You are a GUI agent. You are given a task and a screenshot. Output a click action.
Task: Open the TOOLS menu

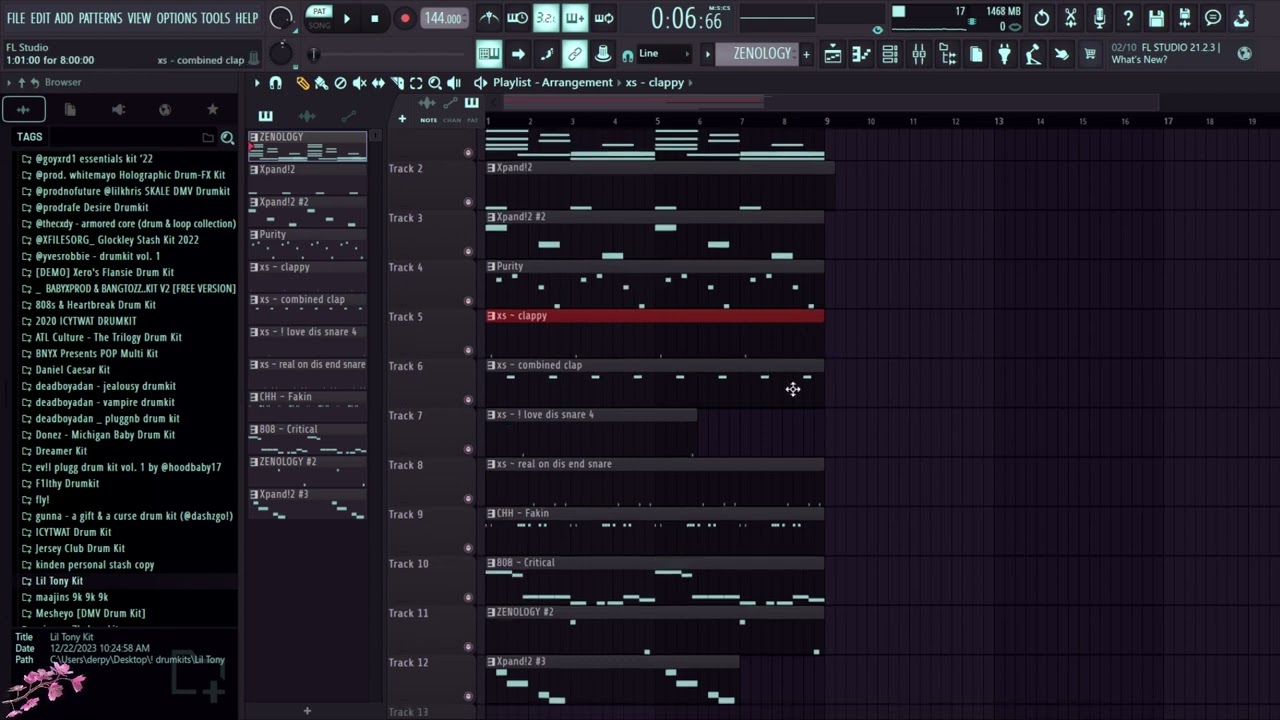click(x=215, y=18)
